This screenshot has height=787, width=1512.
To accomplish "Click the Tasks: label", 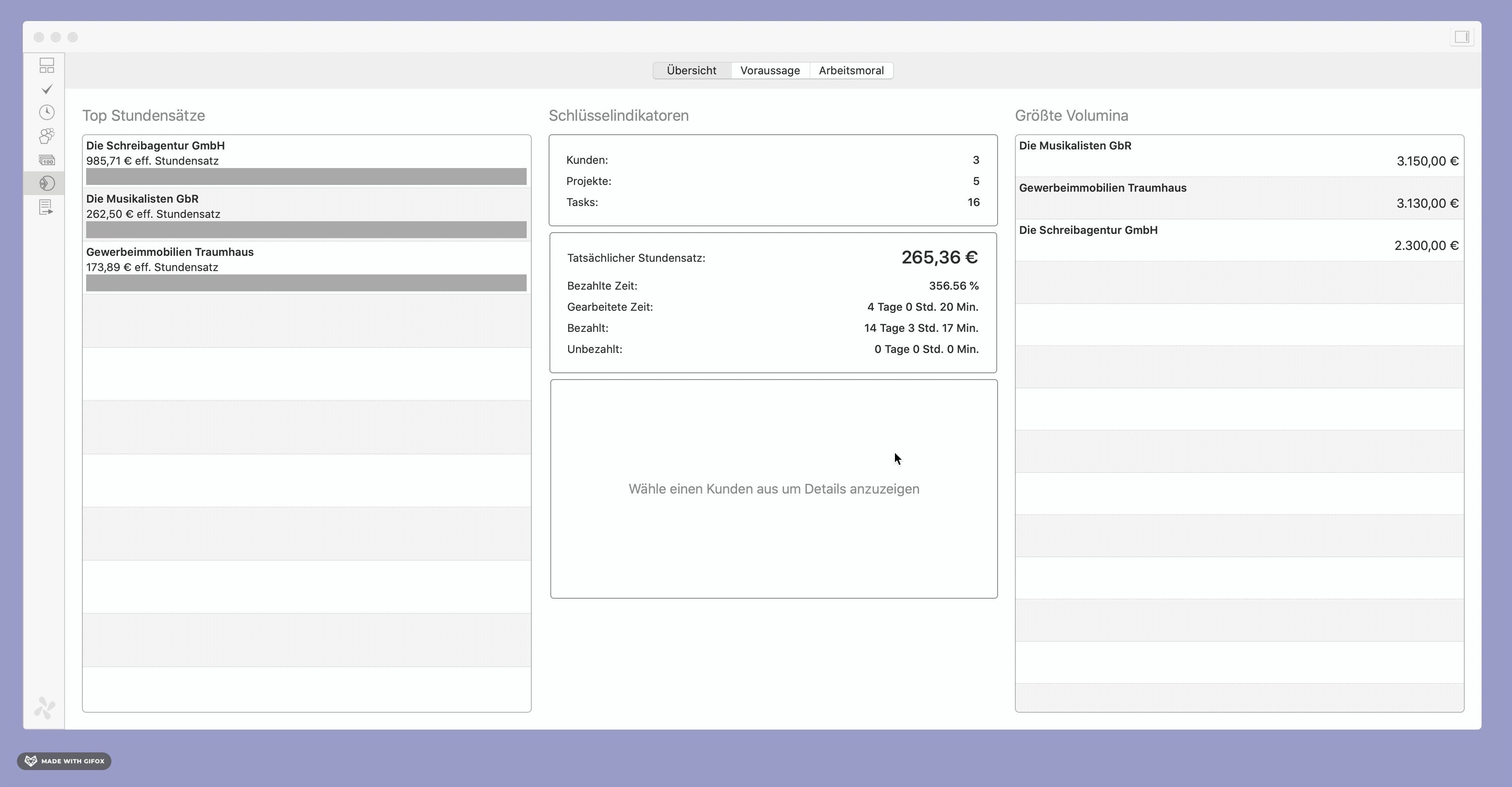I will 582,203.
